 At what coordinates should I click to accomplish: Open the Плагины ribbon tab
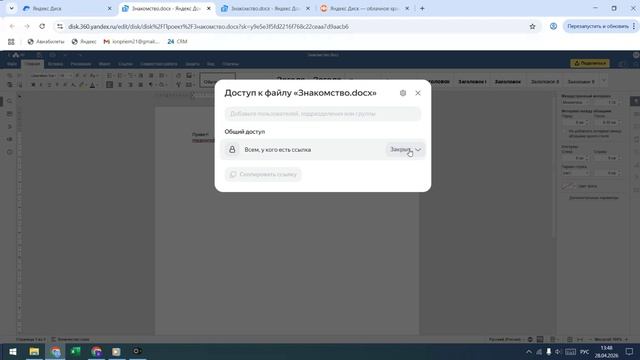pyautogui.click(x=231, y=64)
